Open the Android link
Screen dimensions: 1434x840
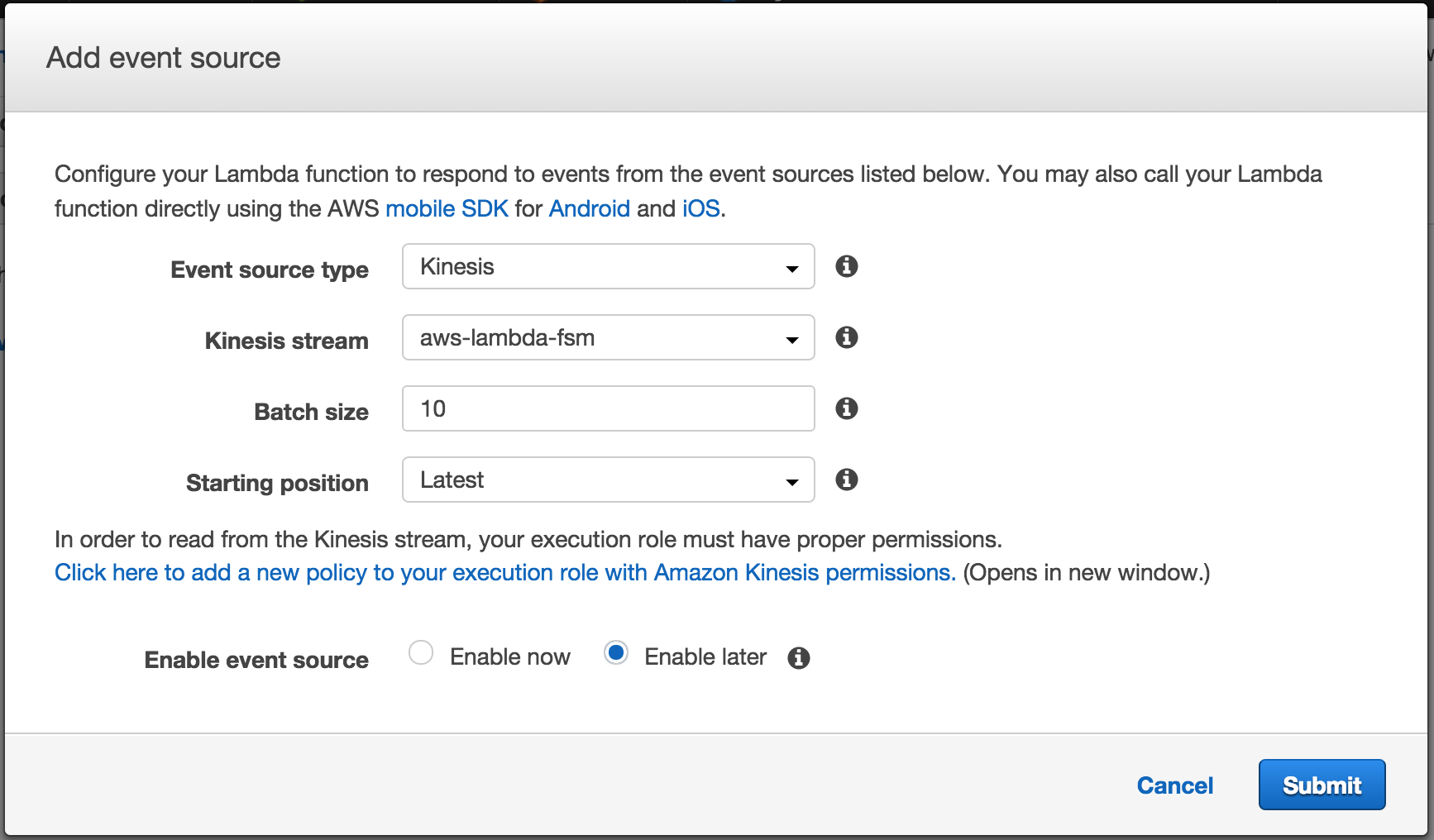(x=590, y=208)
